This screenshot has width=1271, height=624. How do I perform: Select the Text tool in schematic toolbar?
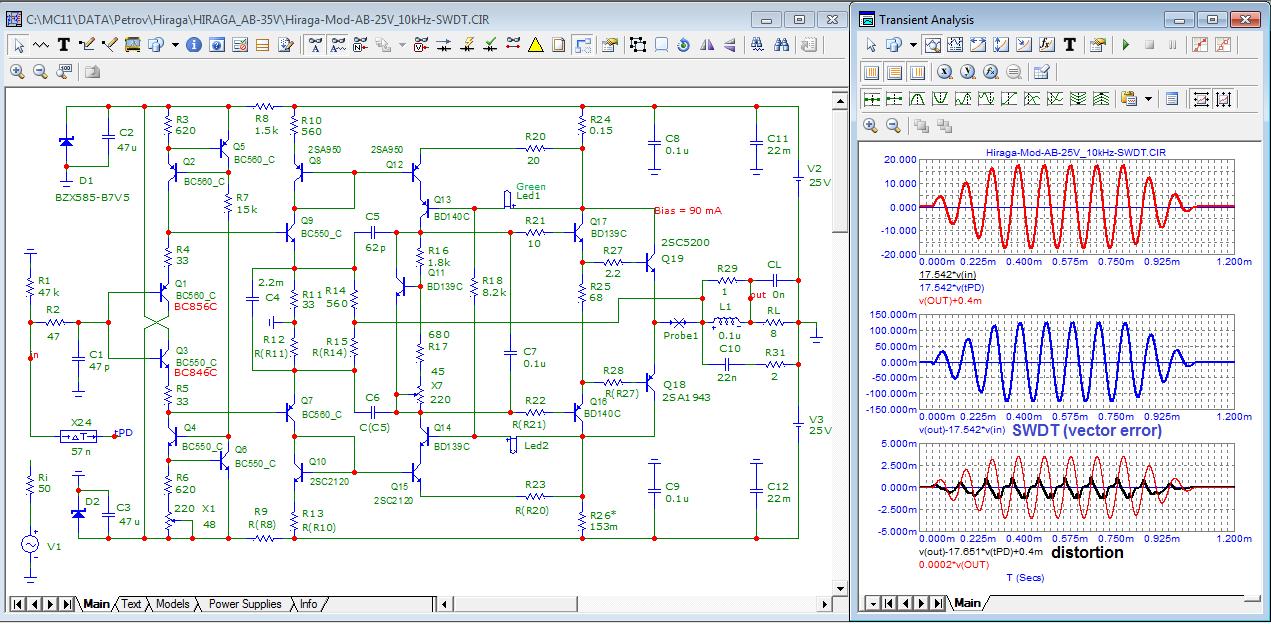pos(64,45)
